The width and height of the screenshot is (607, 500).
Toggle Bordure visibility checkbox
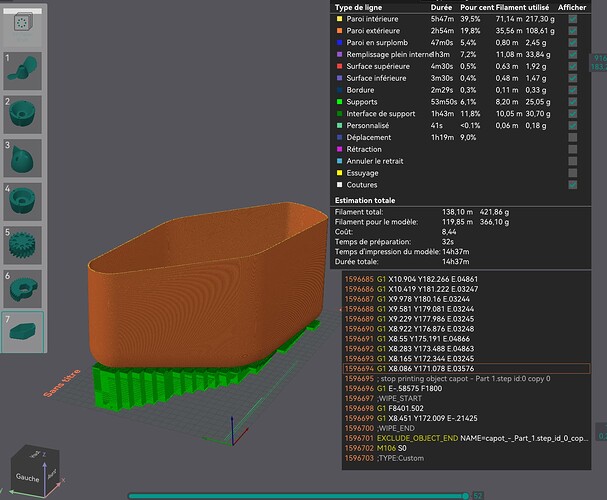573,90
